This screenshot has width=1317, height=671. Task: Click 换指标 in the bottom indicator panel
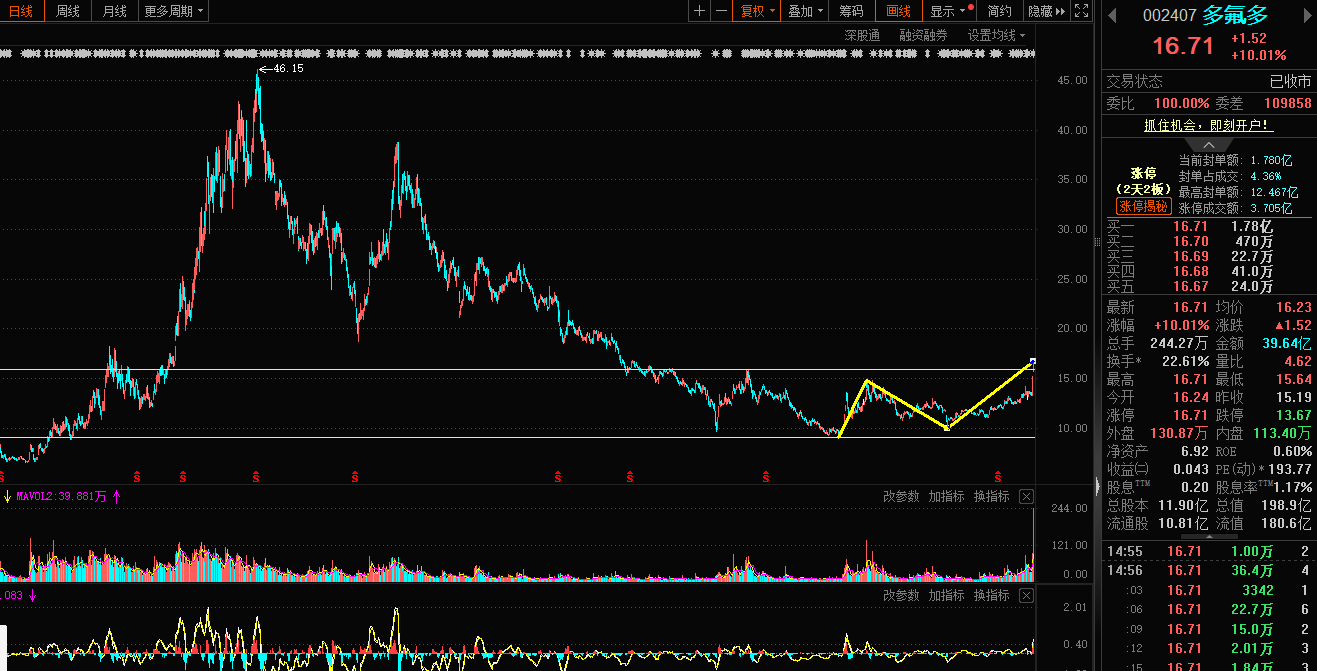click(991, 595)
